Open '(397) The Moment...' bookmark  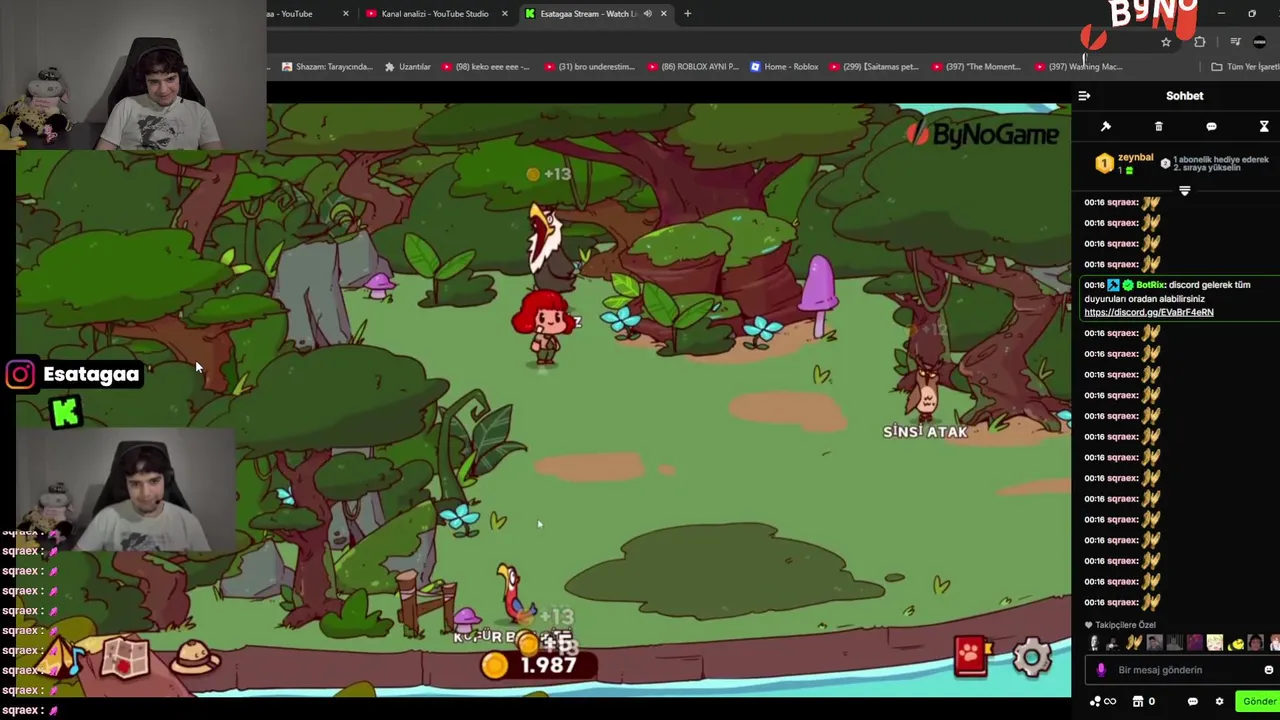tap(977, 67)
